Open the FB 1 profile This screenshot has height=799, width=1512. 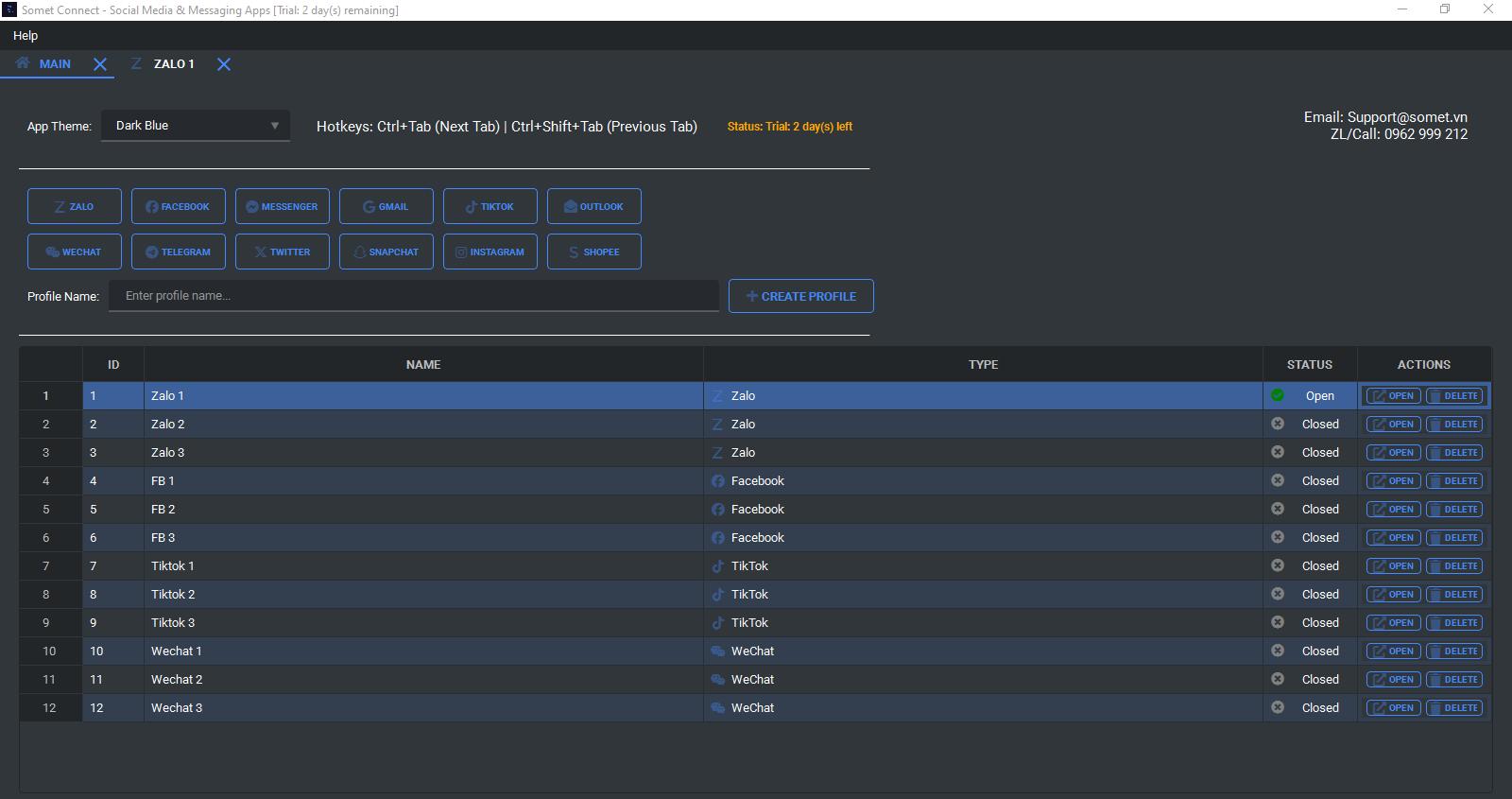[1393, 481]
